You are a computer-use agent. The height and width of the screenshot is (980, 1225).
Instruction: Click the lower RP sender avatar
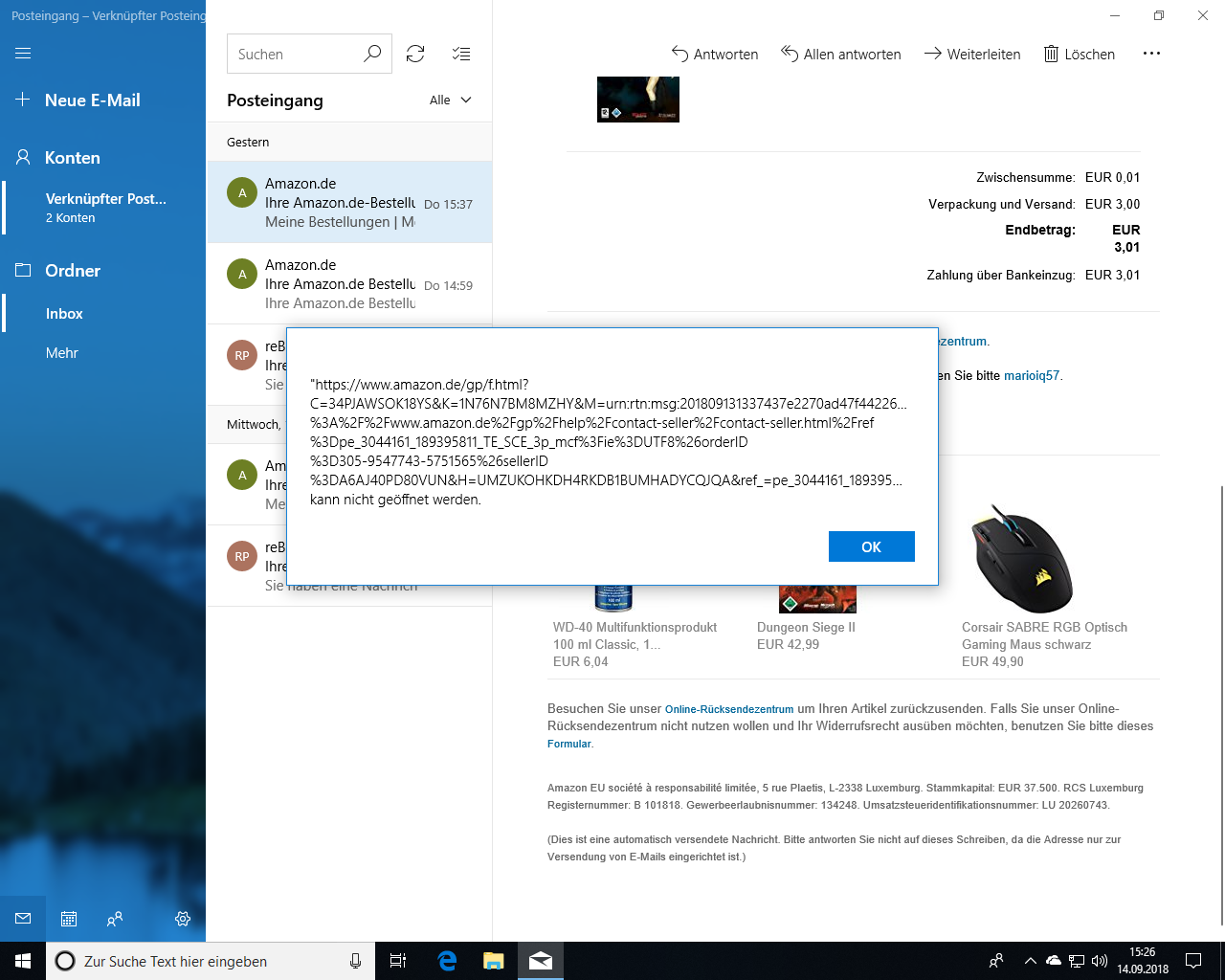[x=242, y=556]
